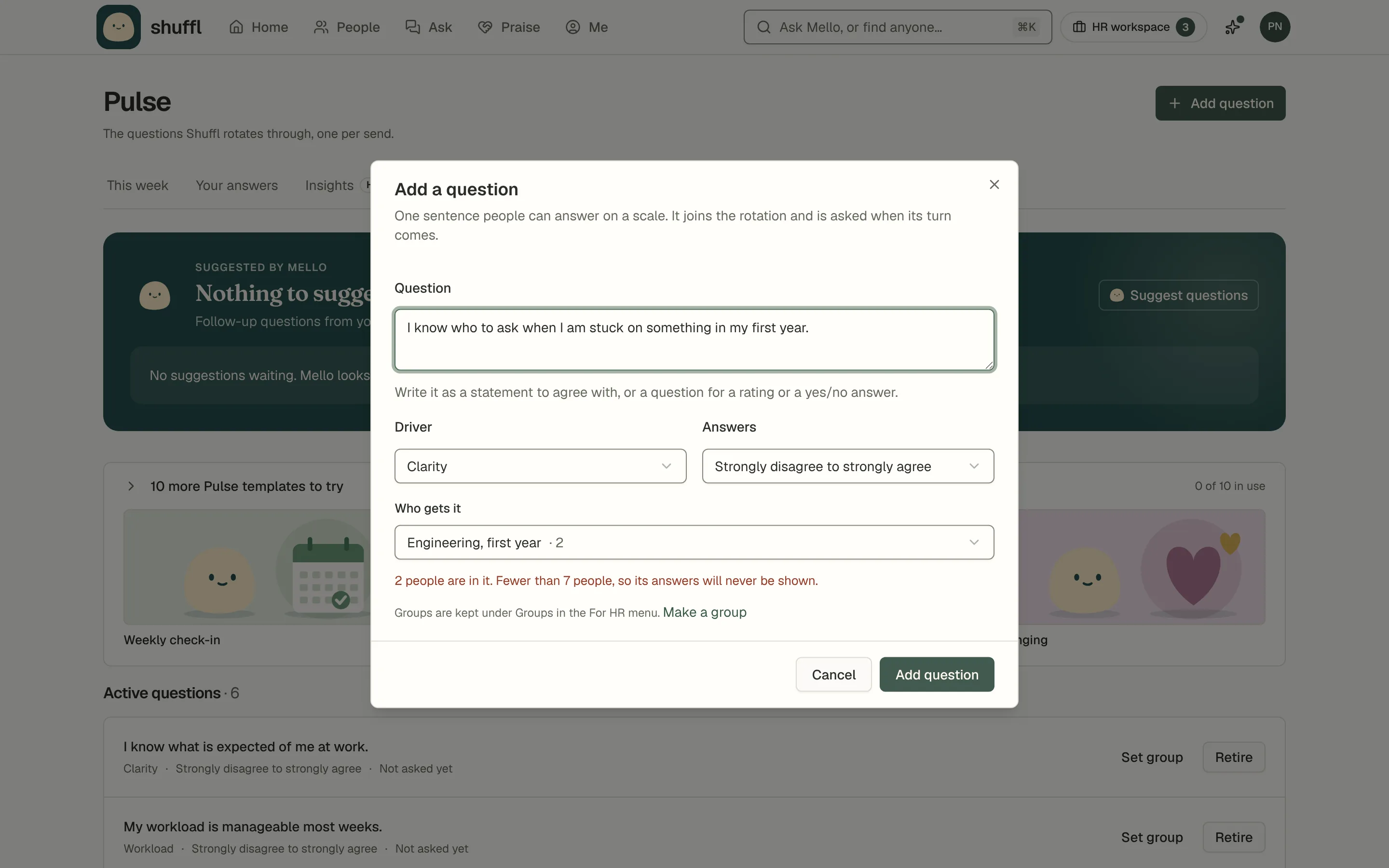The width and height of the screenshot is (1389, 868).
Task: Open the heart template thumbnail
Action: click(1142, 567)
